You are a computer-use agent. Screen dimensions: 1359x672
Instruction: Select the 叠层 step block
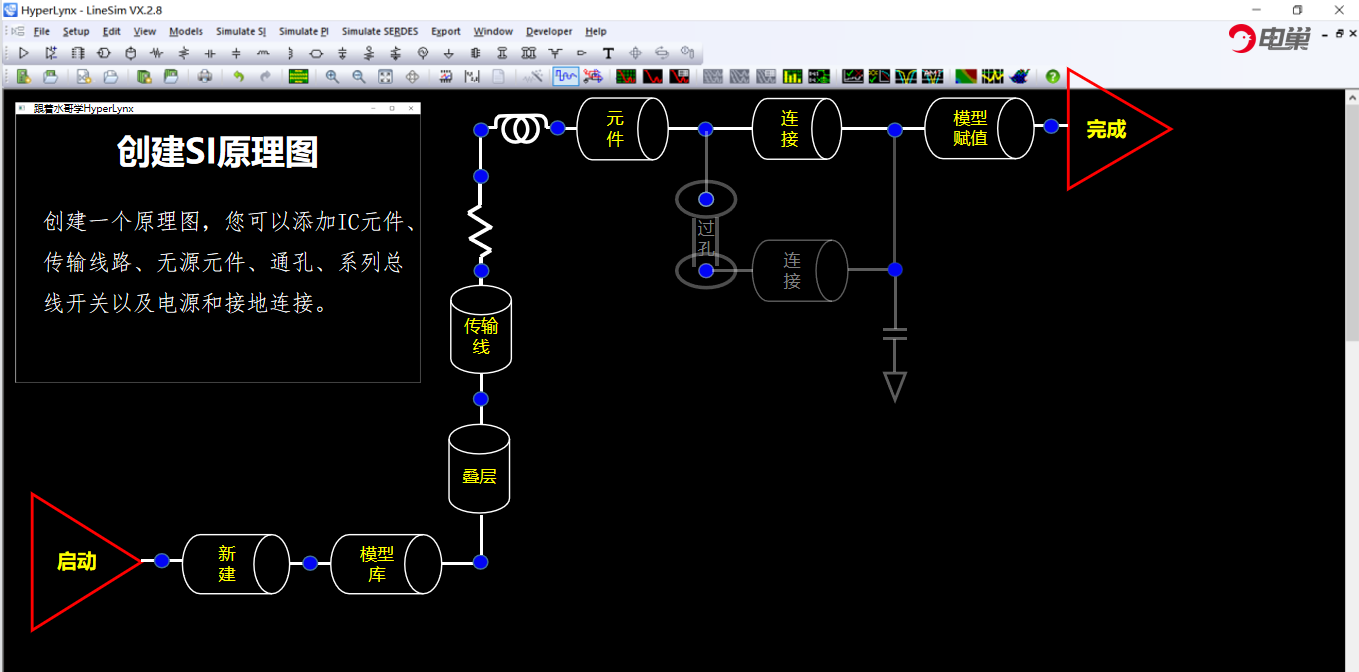coord(480,470)
